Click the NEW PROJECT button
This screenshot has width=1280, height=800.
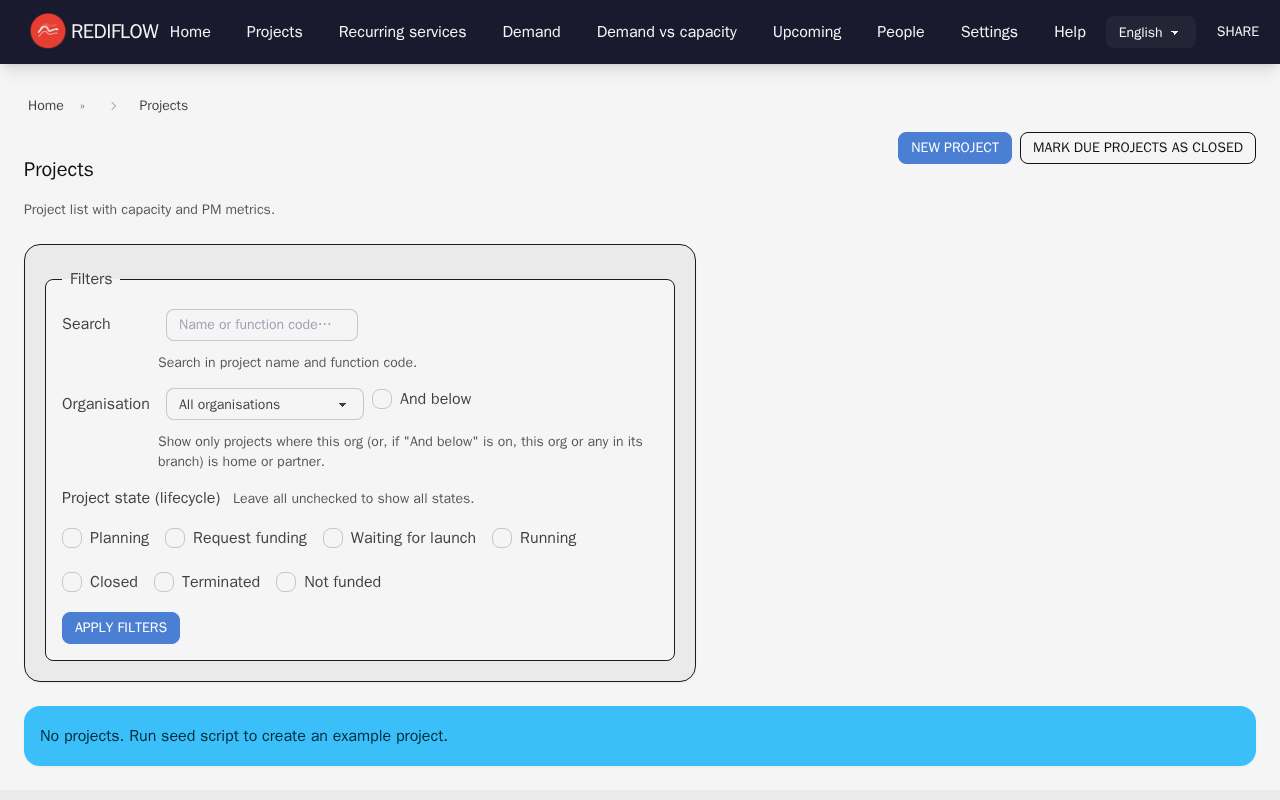tap(954, 147)
